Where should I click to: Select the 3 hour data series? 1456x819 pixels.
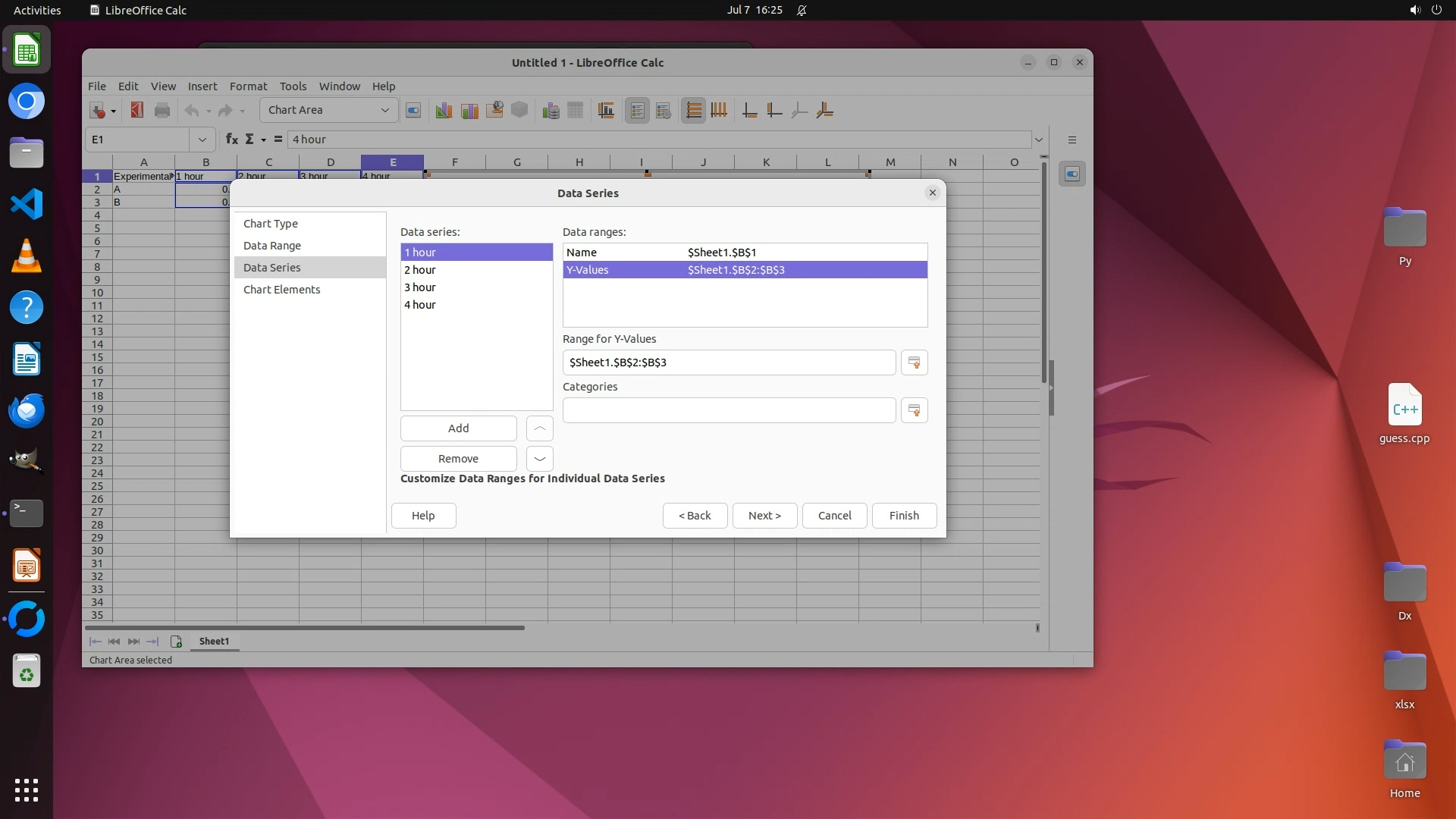pos(420,287)
